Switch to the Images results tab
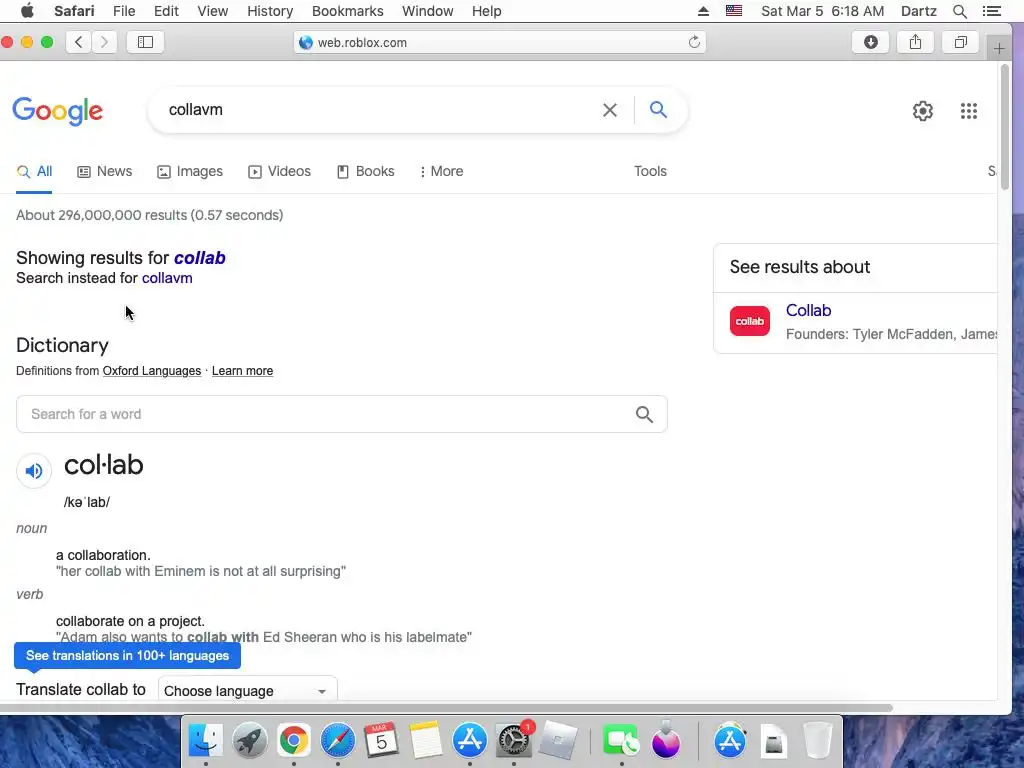1024x768 pixels. (x=190, y=171)
